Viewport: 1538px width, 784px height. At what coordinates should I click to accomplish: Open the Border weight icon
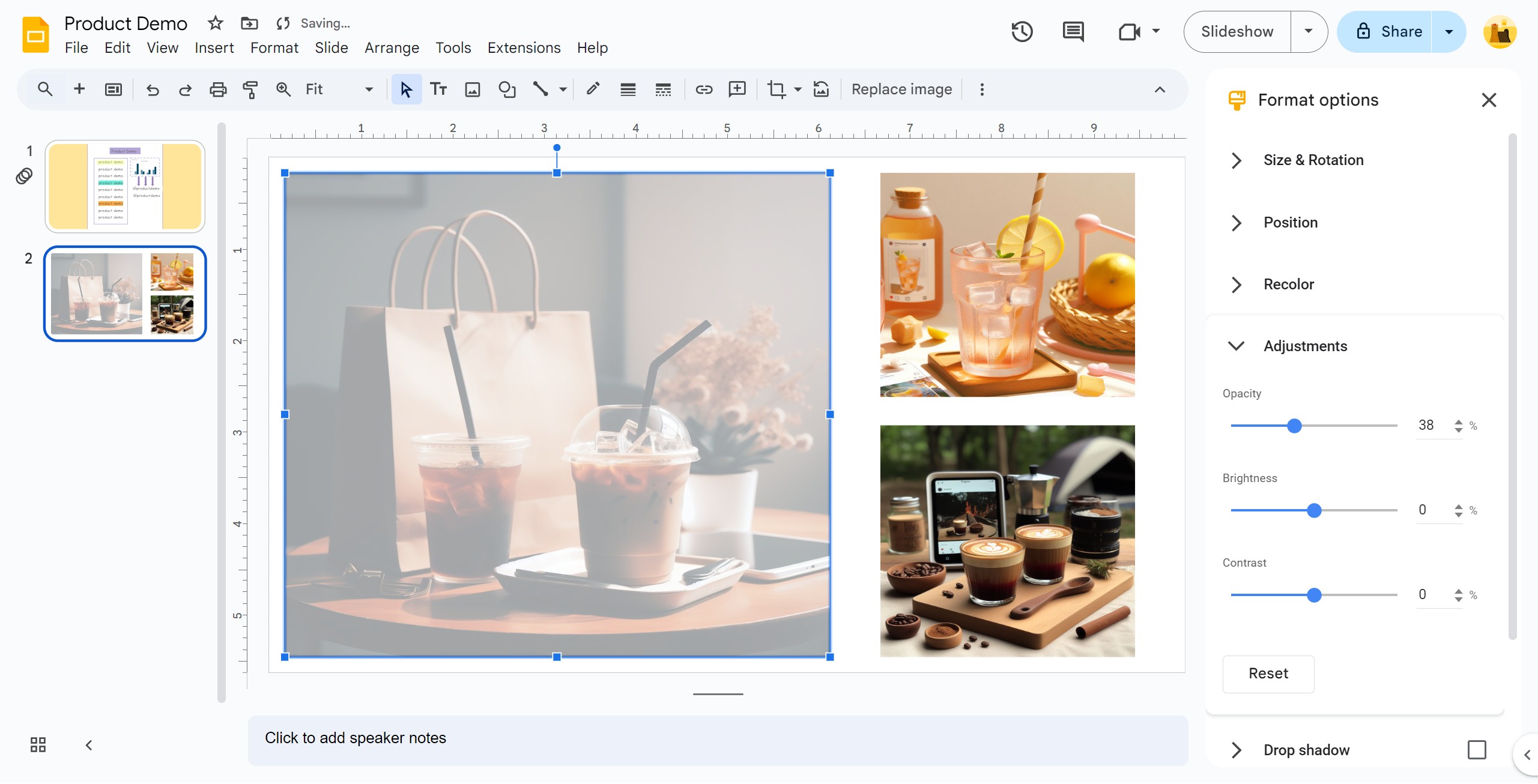(x=628, y=89)
